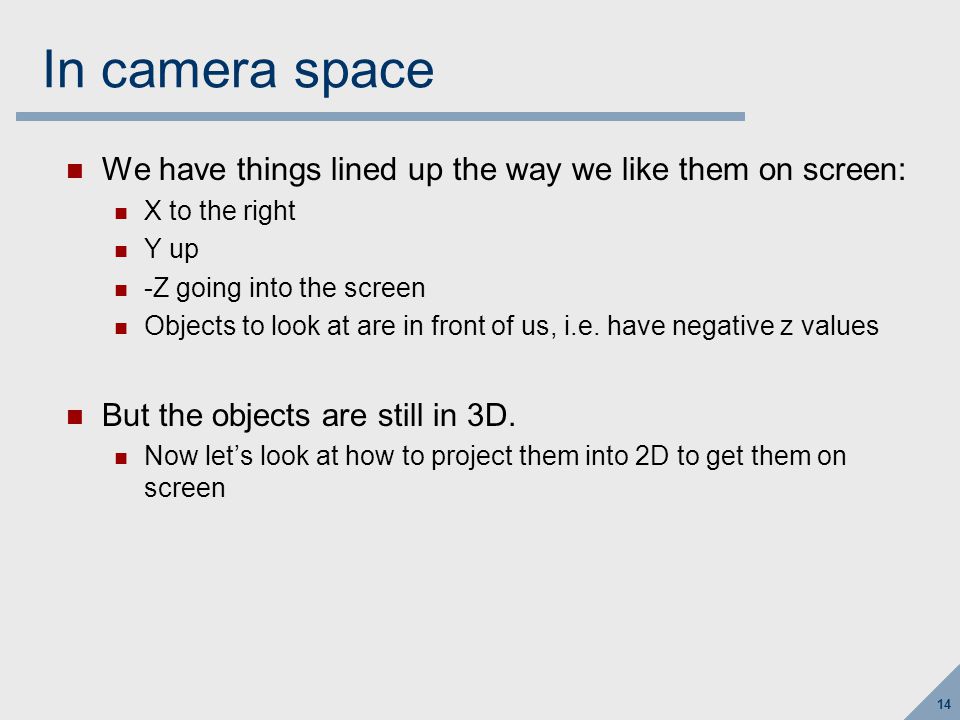Click the word 'screen' on the last line
This screenshot has height=720, width=960.
(185, 489)
